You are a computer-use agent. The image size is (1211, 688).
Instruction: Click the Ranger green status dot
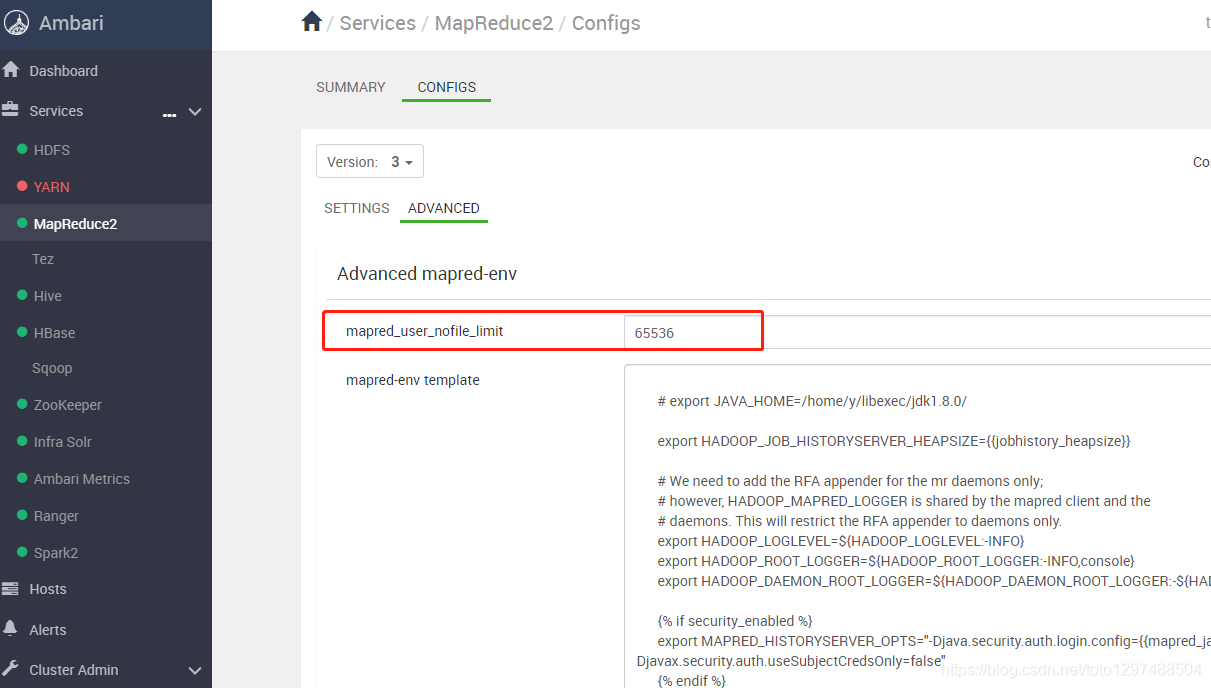tap(22, 515)
